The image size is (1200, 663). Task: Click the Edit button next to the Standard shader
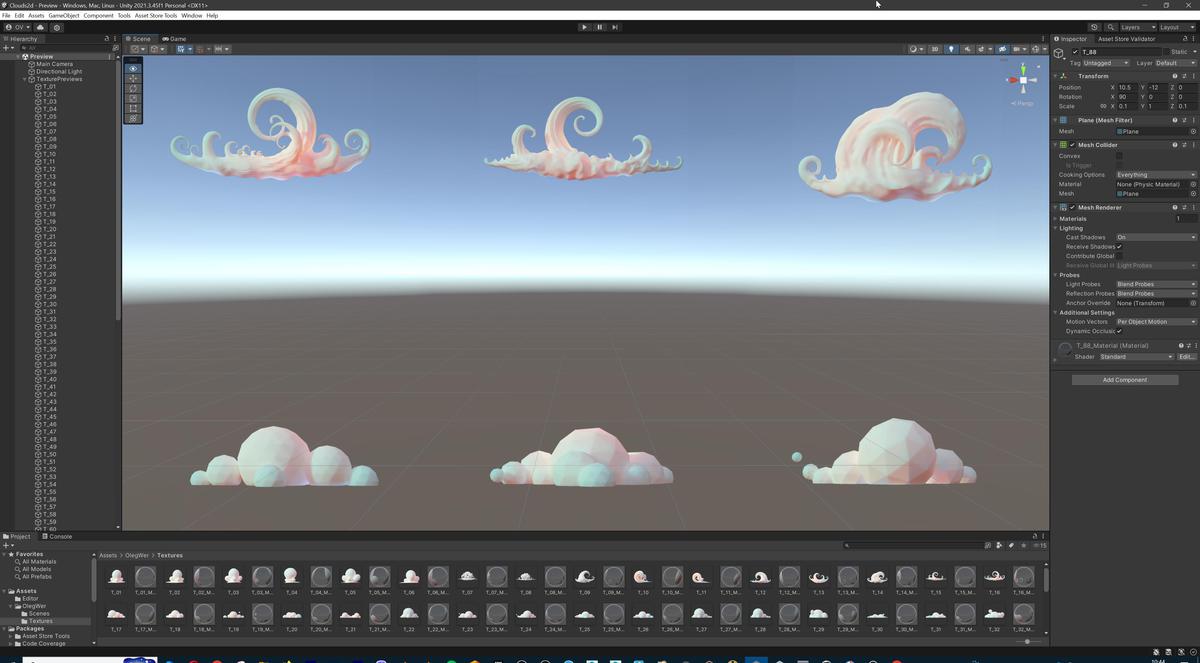1186,356
